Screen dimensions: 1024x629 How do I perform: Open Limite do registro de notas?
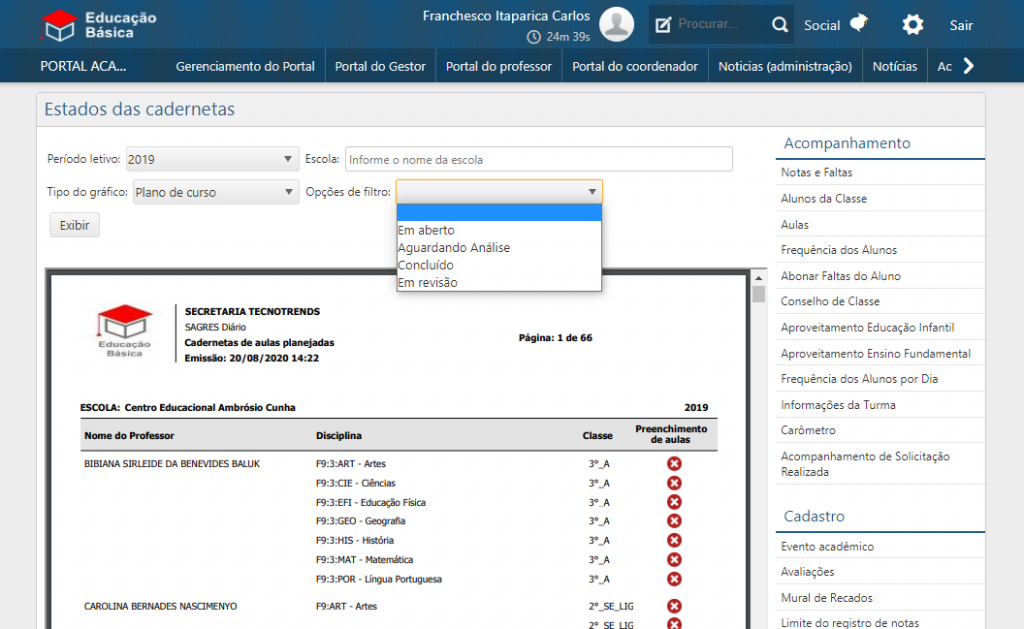point(850,623)
